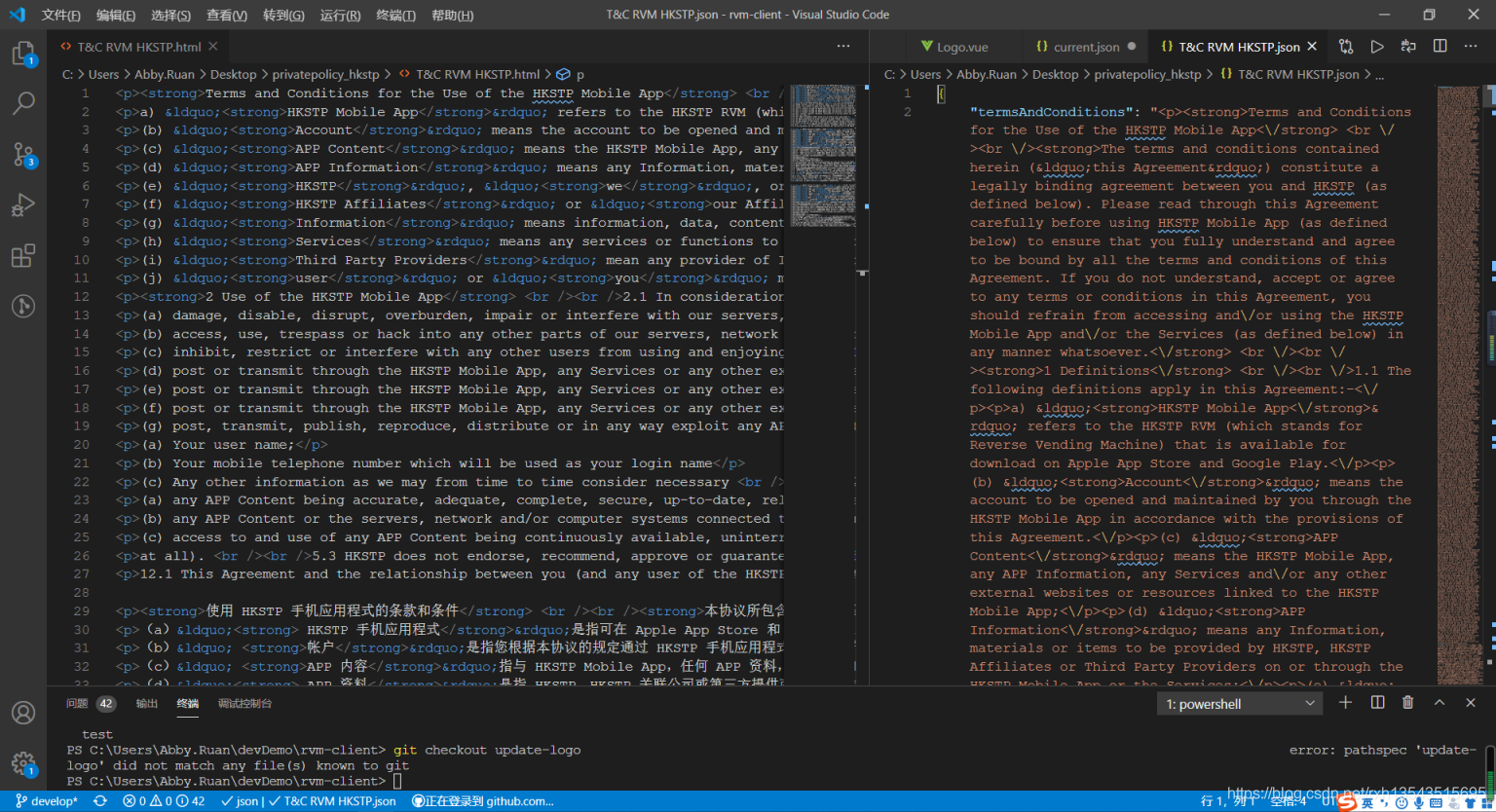Click the translate icon in editor toolbar
Viewport: 1496px width, 812px height.
(1408, 47)
